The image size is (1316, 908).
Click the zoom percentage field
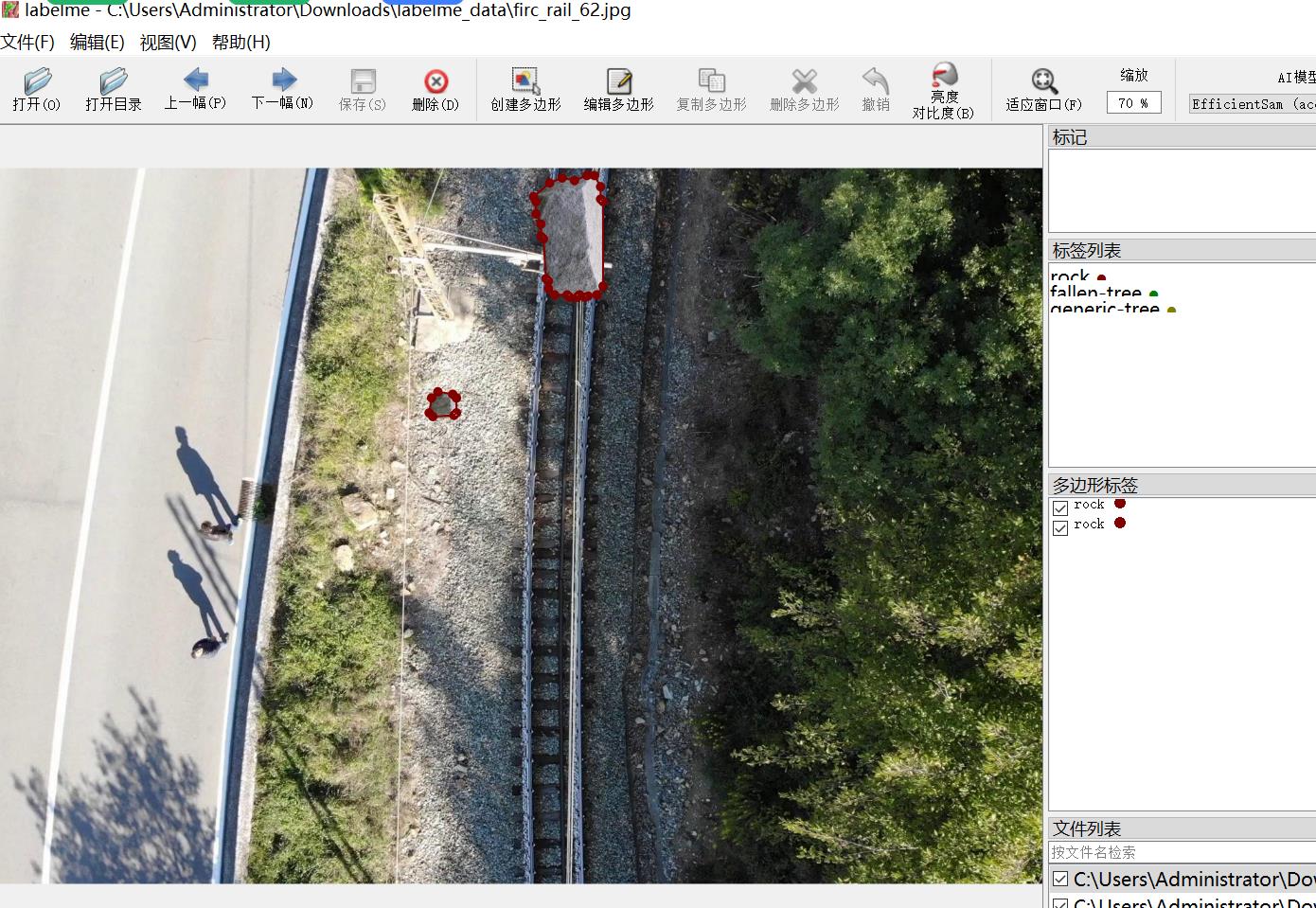pyautogui.click(x=1132, y=103)
